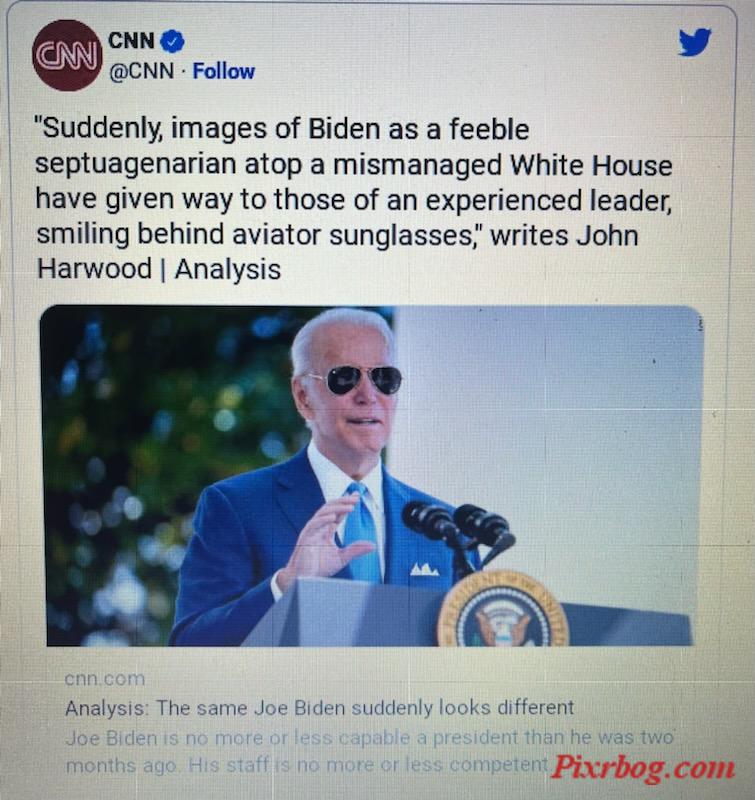Click the 'Harwood | Analysis' line of the tweet
This screenshot has height=800, width=755.
point(159,269)
